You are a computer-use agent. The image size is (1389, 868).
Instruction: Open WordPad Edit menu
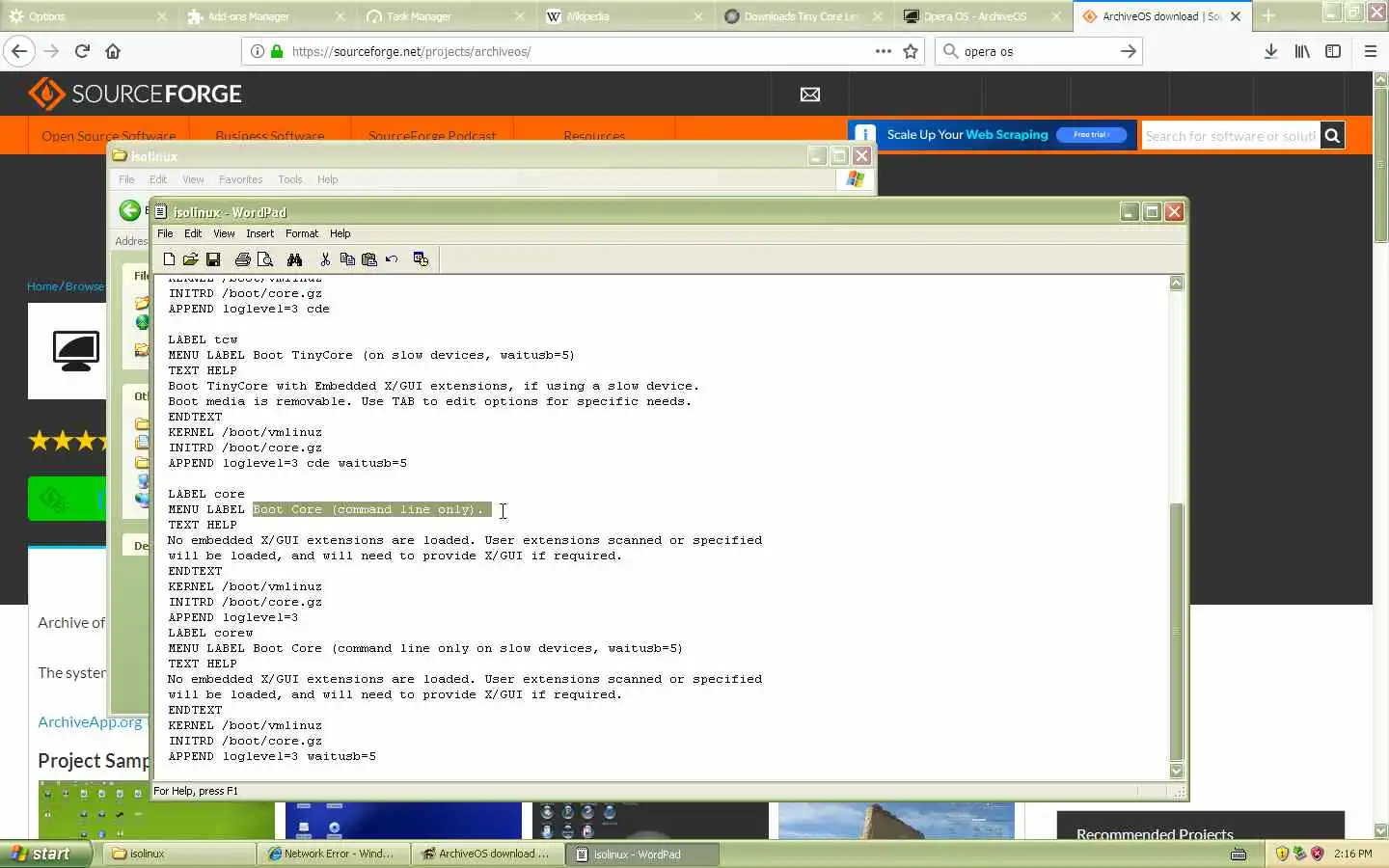pos(193,233)
